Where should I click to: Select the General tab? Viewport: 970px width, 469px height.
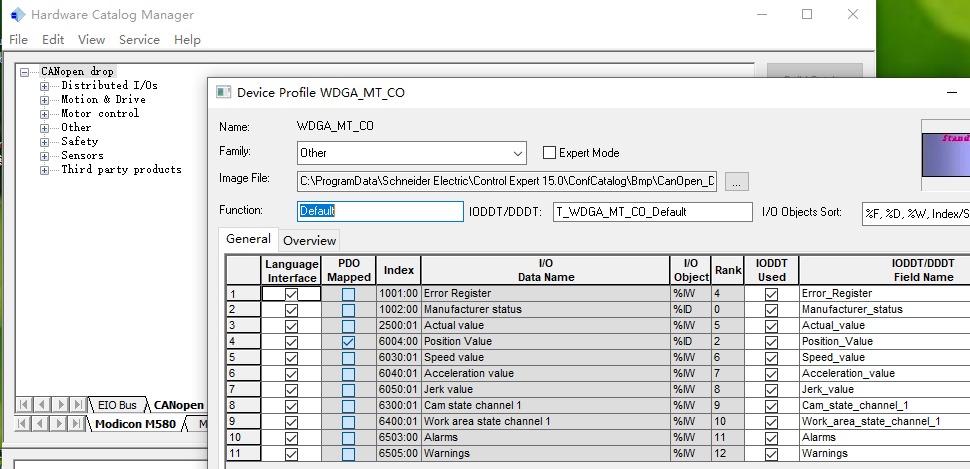coord(248,239)
